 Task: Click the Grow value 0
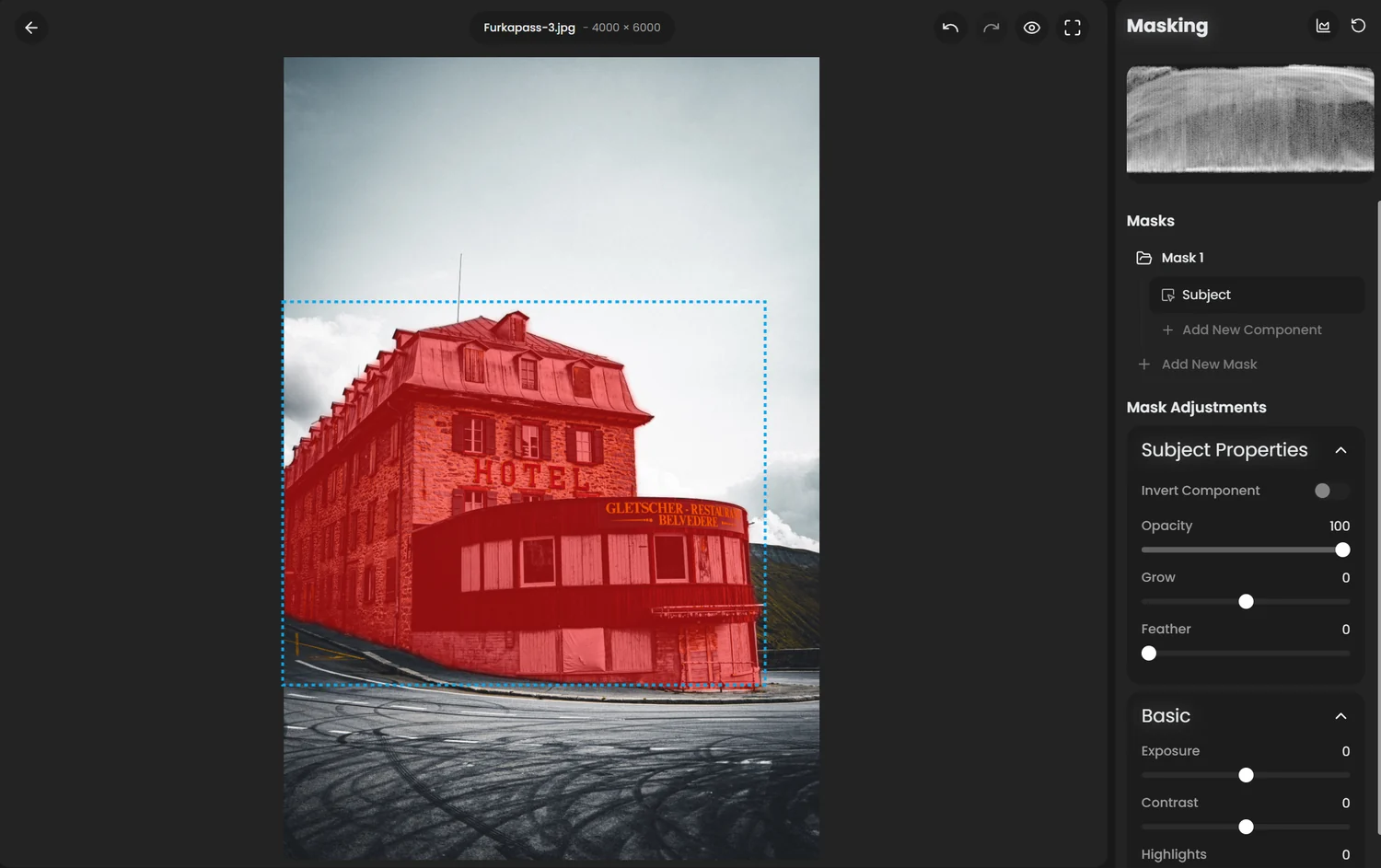click(x=1346, y=577)
